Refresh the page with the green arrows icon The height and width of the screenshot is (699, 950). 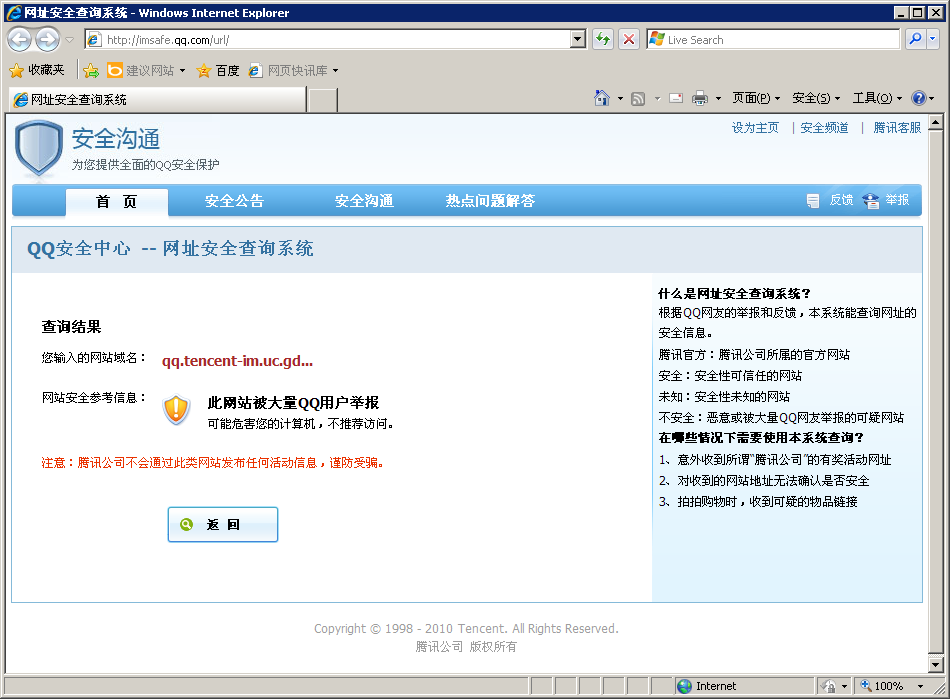pos(603,40)
